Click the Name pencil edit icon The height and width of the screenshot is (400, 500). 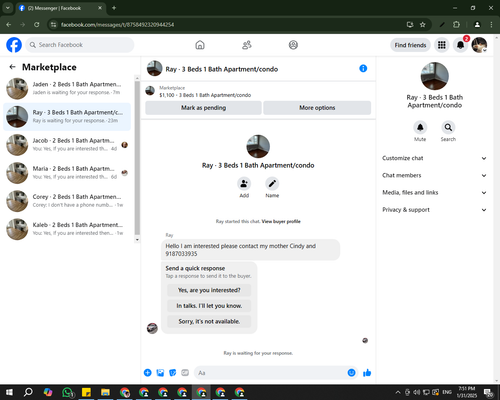[272, 184]
